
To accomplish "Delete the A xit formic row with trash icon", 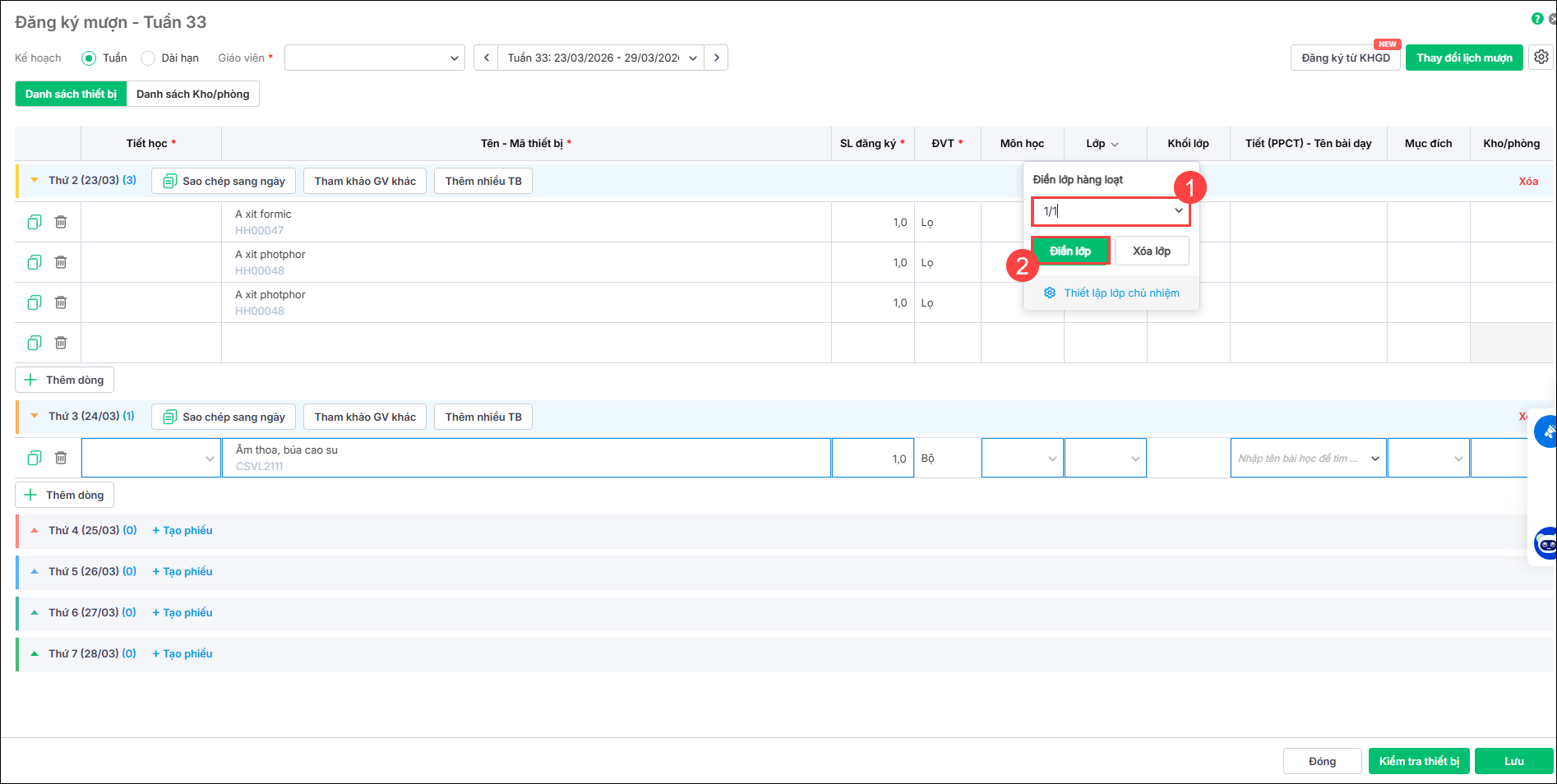I will (x=61, y=222).
